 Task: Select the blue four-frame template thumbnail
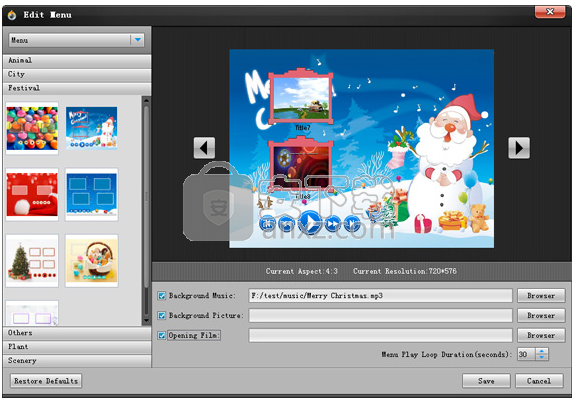[x=91, y=194]
